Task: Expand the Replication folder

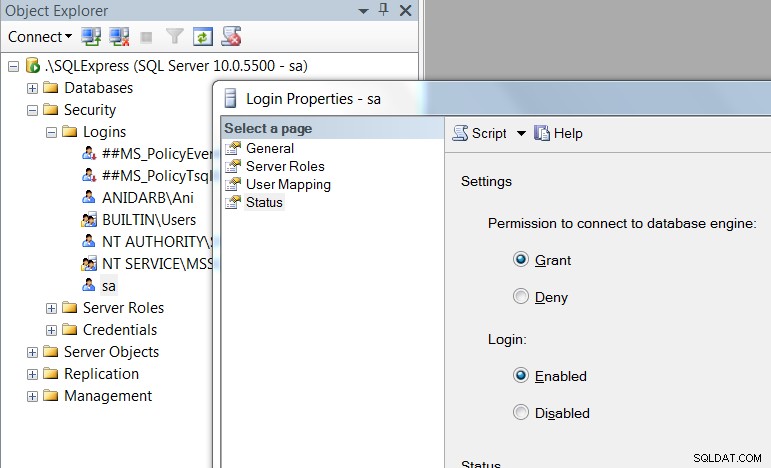Action: 32,375
